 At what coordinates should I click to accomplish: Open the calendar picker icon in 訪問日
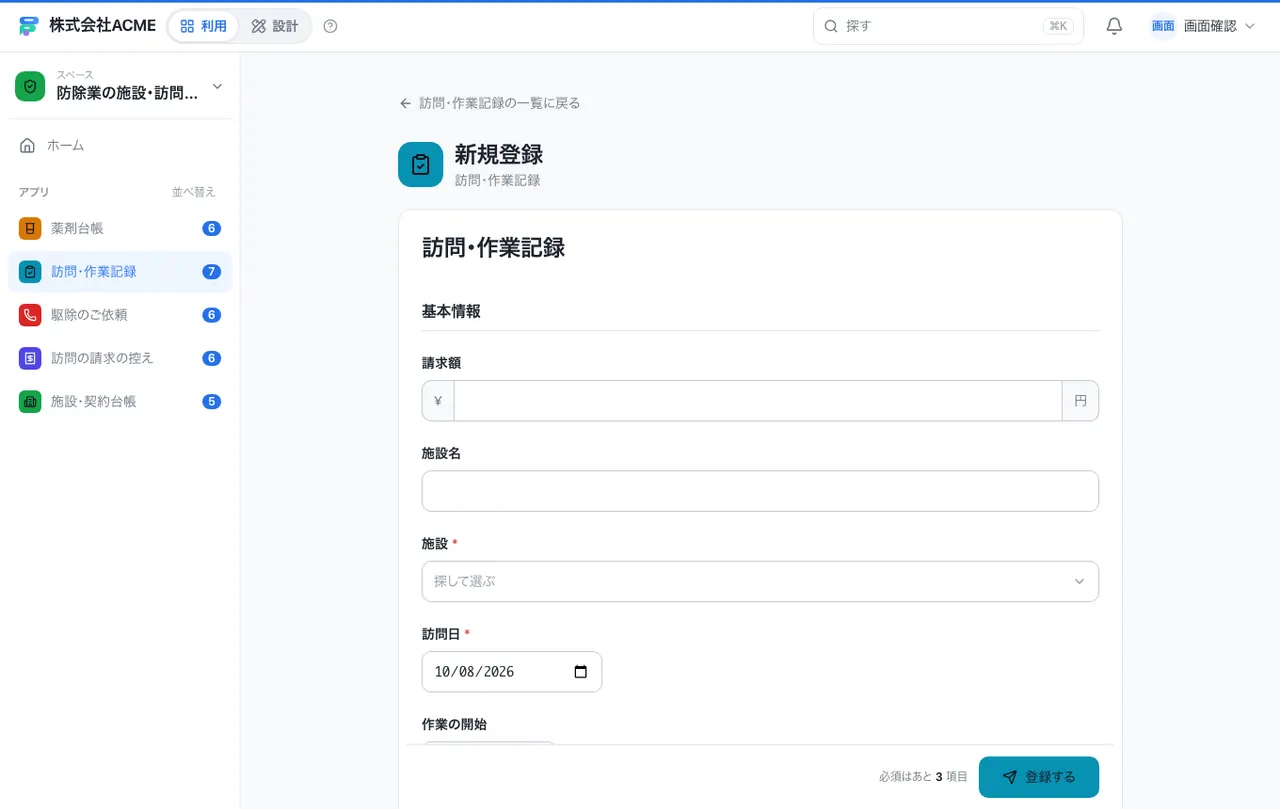coord(581,671)
